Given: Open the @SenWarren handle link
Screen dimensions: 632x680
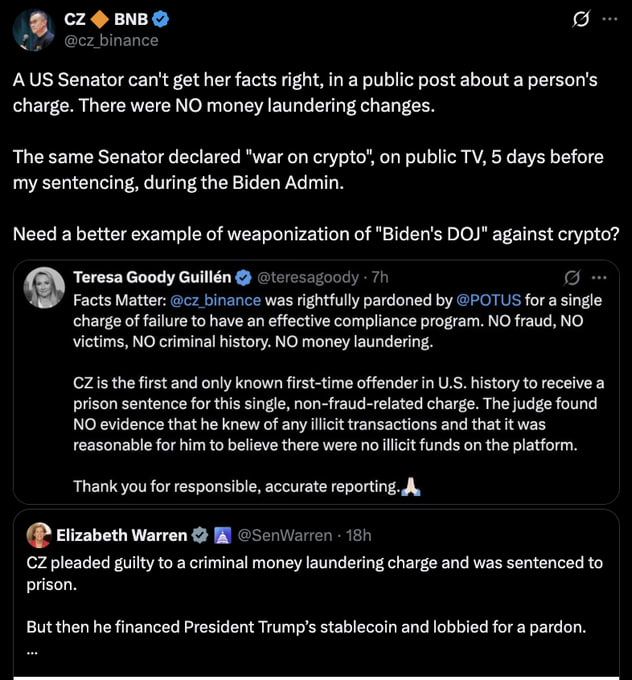Looking at the screenshot, I should pyautogui.click(x=285, y=535).
